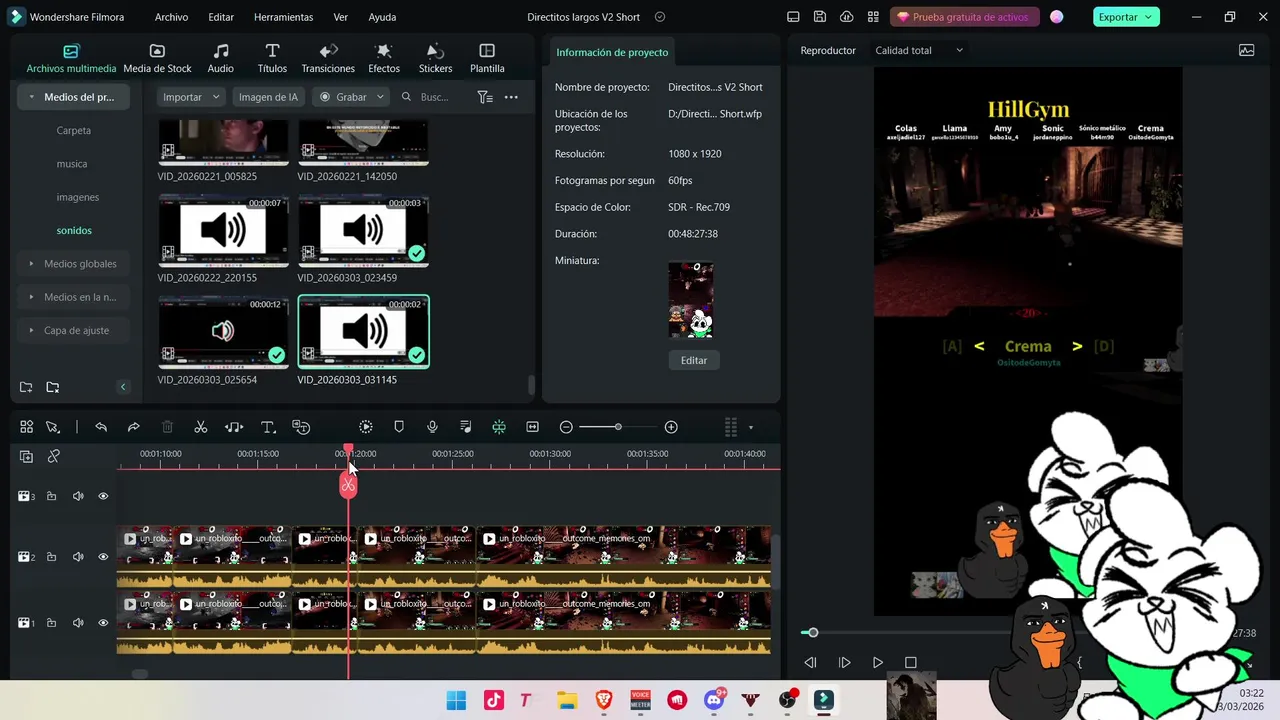Open the Importar dropdown

(x=191, y=97)
